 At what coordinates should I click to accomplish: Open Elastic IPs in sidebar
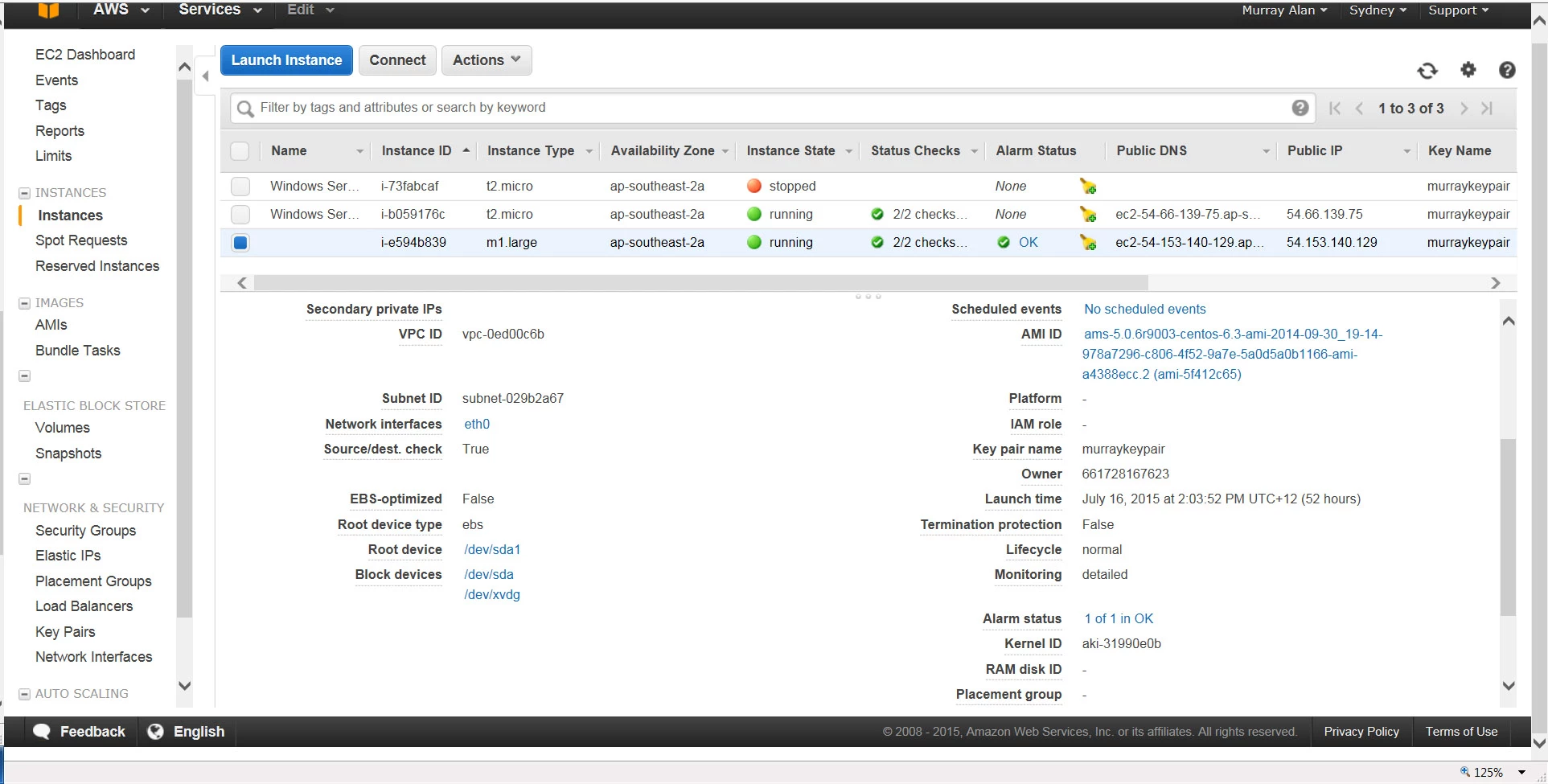(68, 556)
